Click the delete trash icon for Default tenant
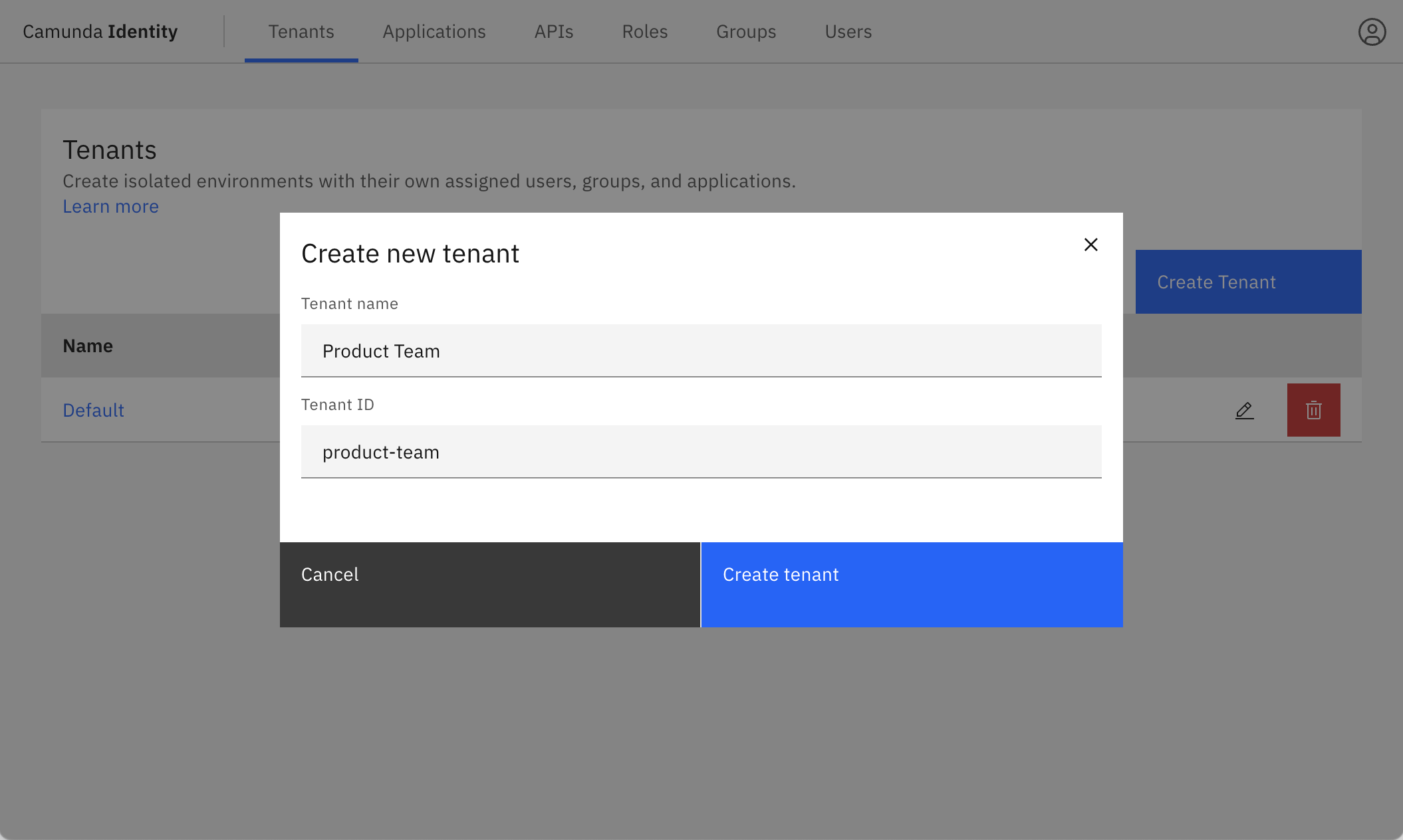Screen dimensions: 1403x840 coord(1313,410)
